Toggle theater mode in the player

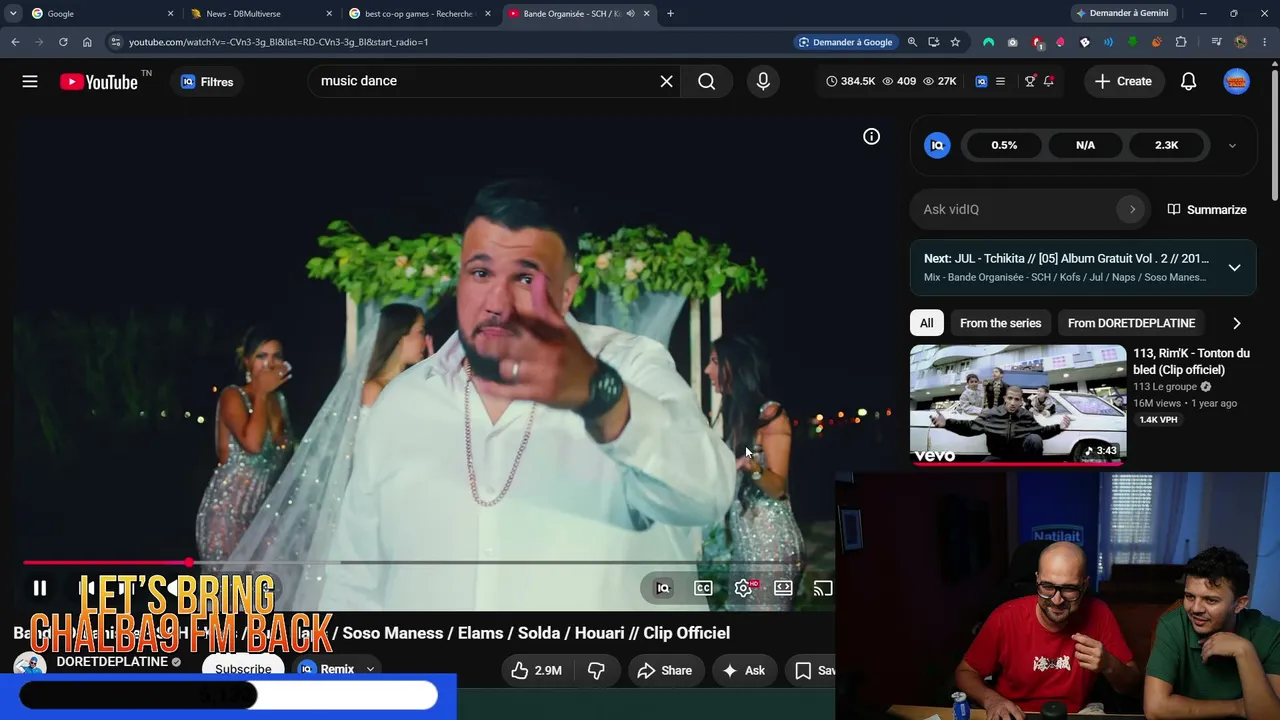783,588
